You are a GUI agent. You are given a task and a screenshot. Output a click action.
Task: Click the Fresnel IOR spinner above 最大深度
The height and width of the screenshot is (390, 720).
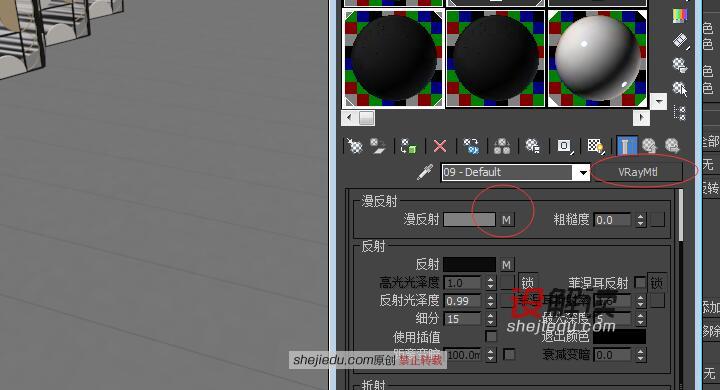(641, 301)
